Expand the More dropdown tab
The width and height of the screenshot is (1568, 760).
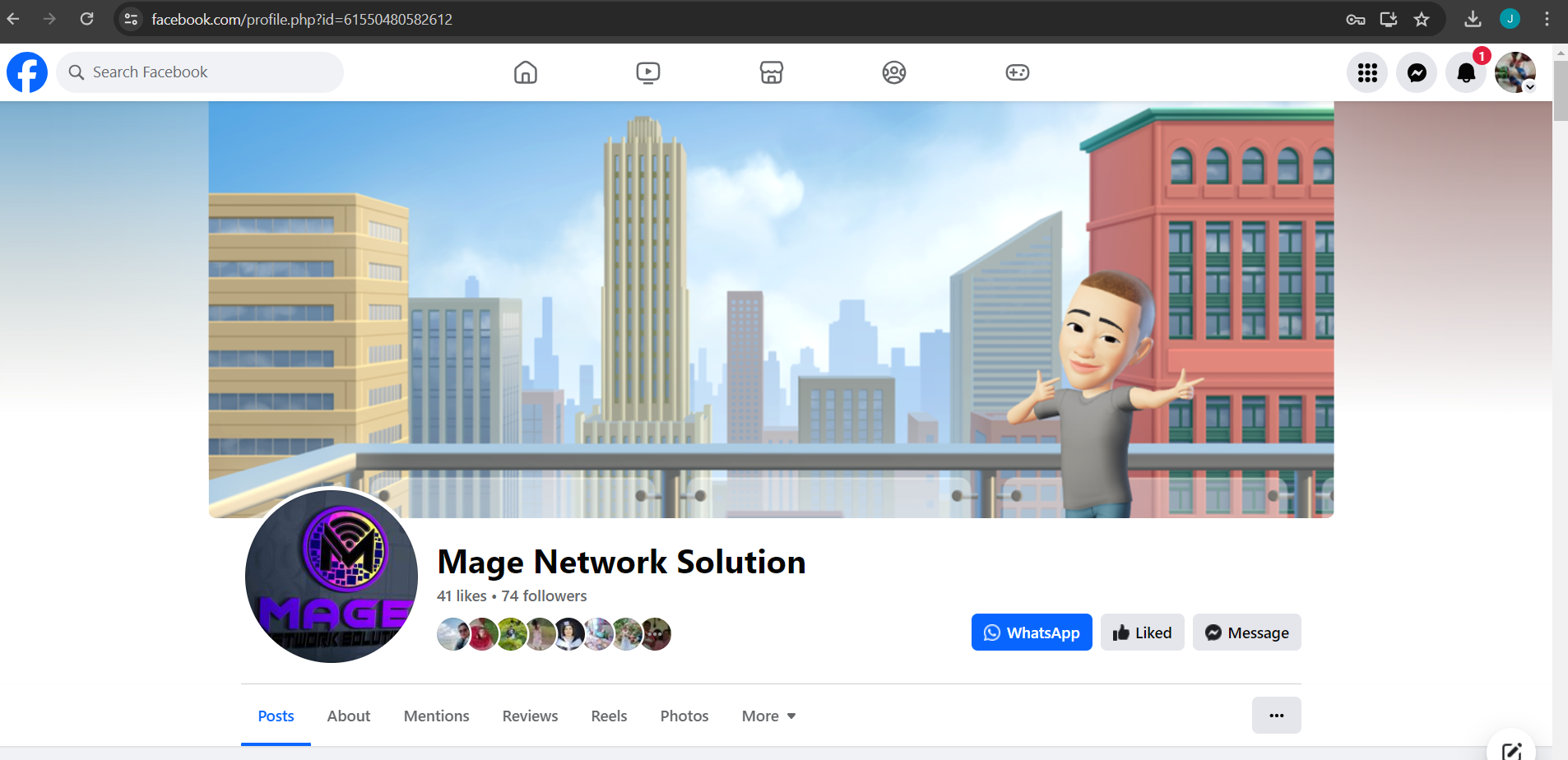click(x=768, y=716)
